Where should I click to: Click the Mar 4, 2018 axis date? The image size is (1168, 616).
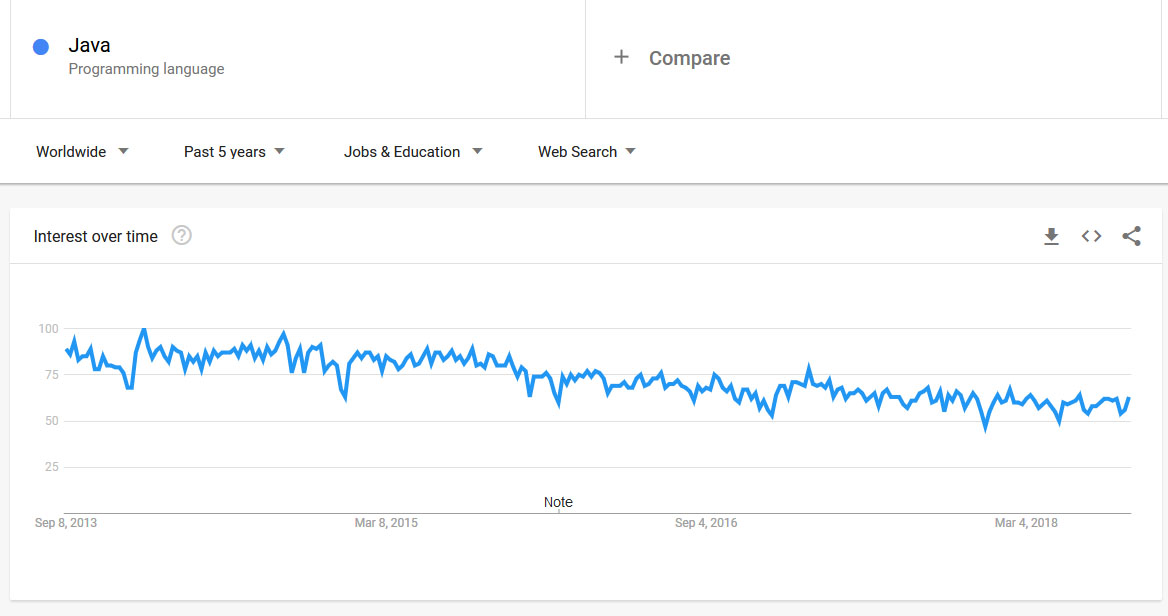[x=1026, y=523]
